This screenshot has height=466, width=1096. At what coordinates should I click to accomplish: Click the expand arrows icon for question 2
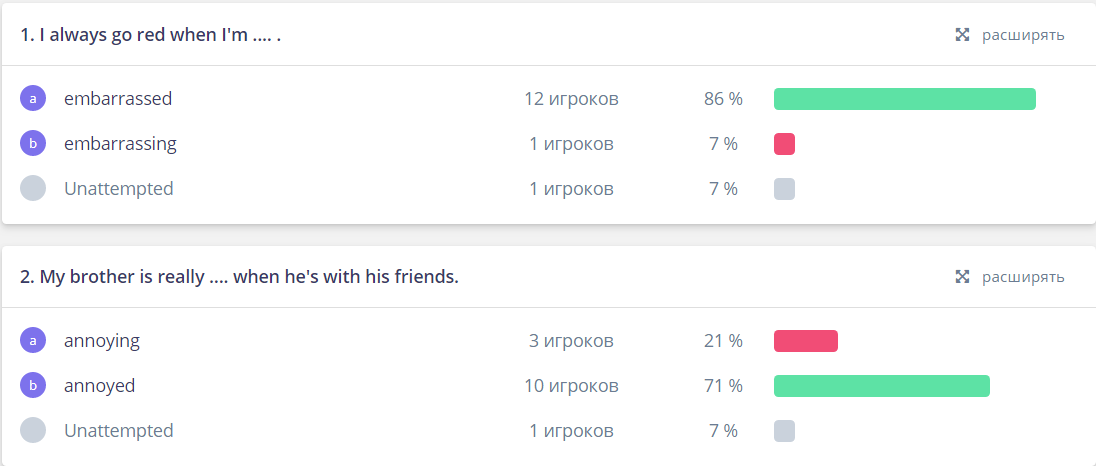(962, 277)
